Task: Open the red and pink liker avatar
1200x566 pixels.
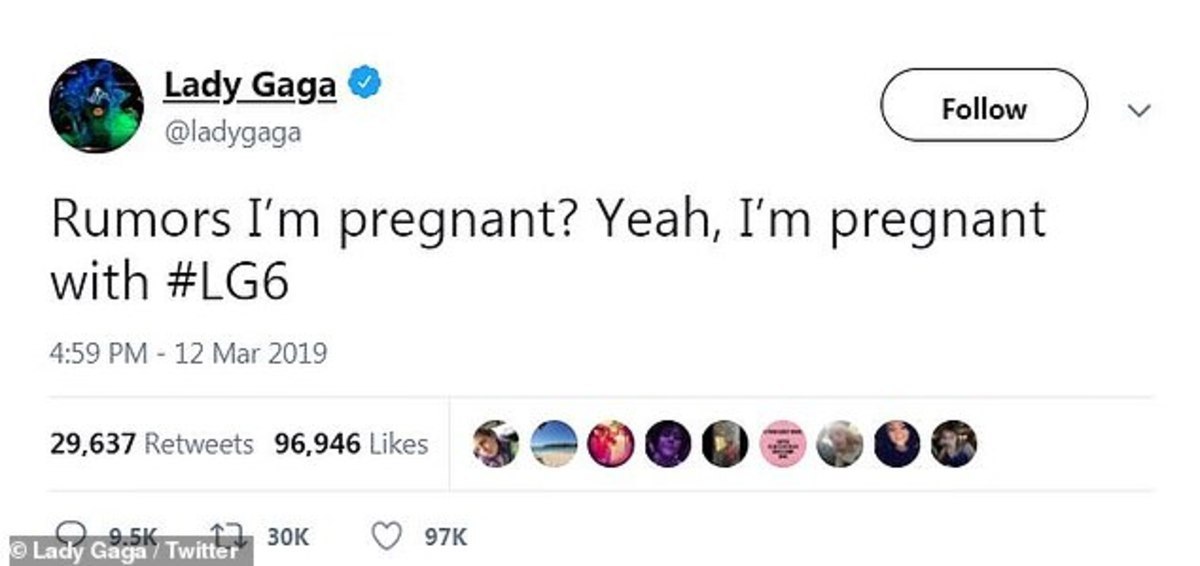Action: click(x=610, y=443)
